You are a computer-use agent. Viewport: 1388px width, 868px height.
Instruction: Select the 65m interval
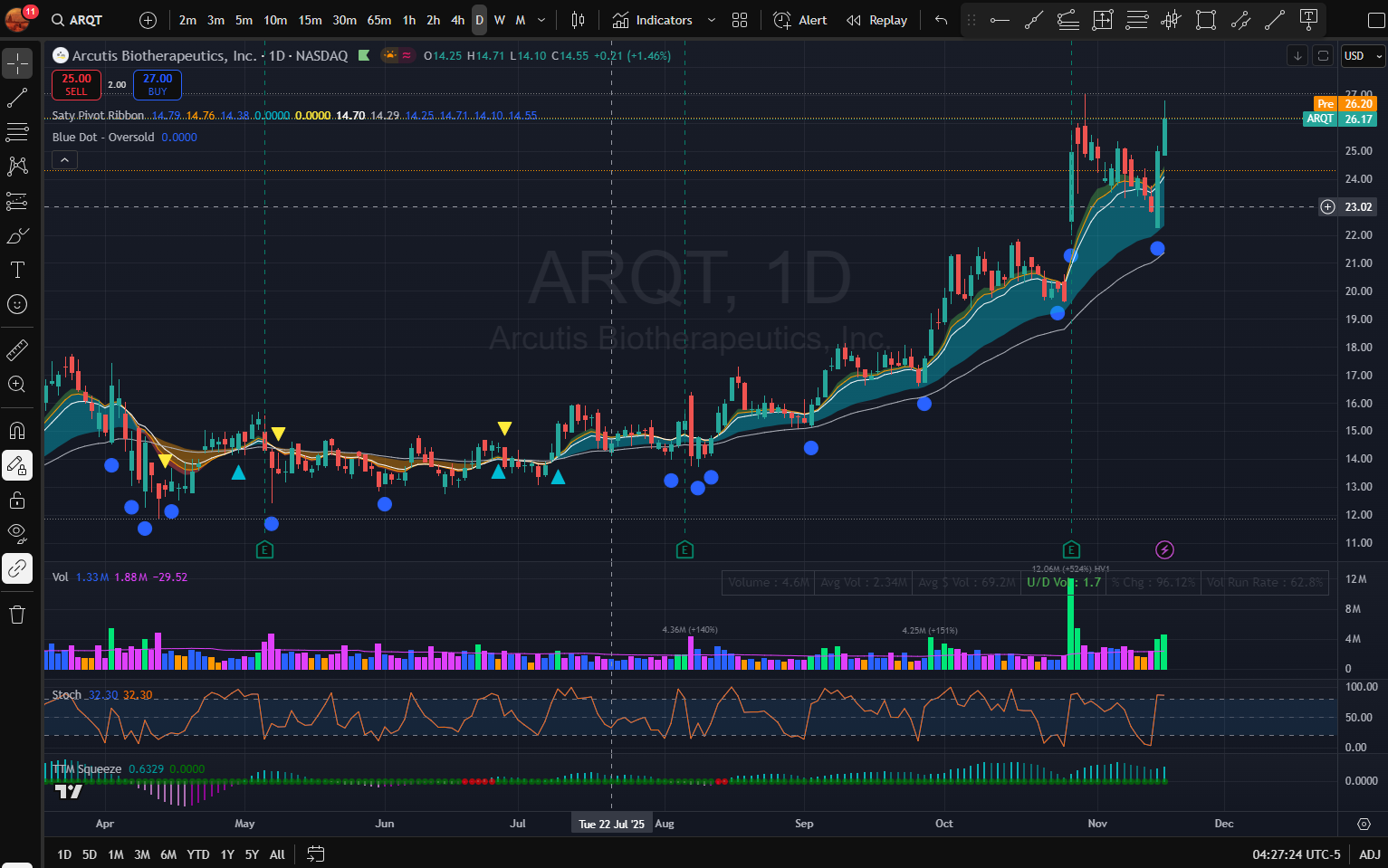click(x=379, y=20)
